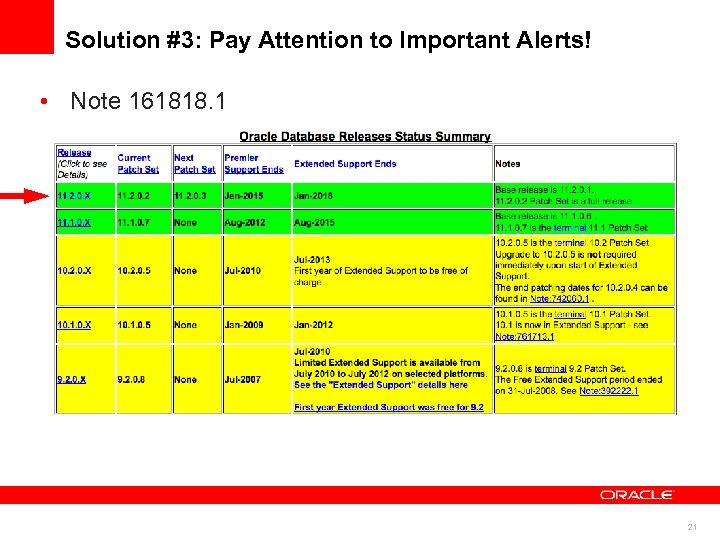The width and height of the screenshot is (720, 540).
Task: Select 'None' next patch set cell in 11.1.0.X row
Action: click(x=197, y=223)
